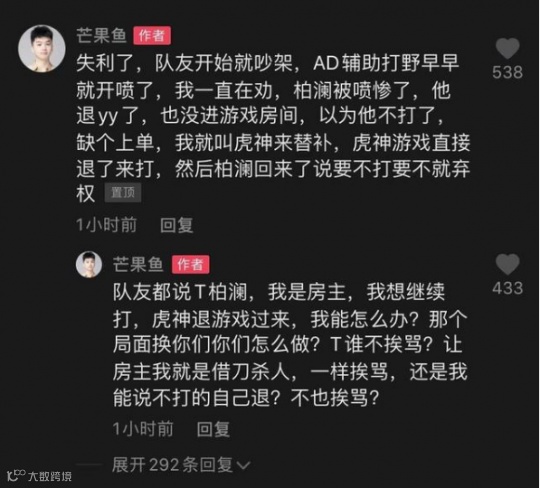Screen dimensions: 540x488
Task: Click the 1小时前 timestamp under the top comment
Action: (x=106, y=225)
